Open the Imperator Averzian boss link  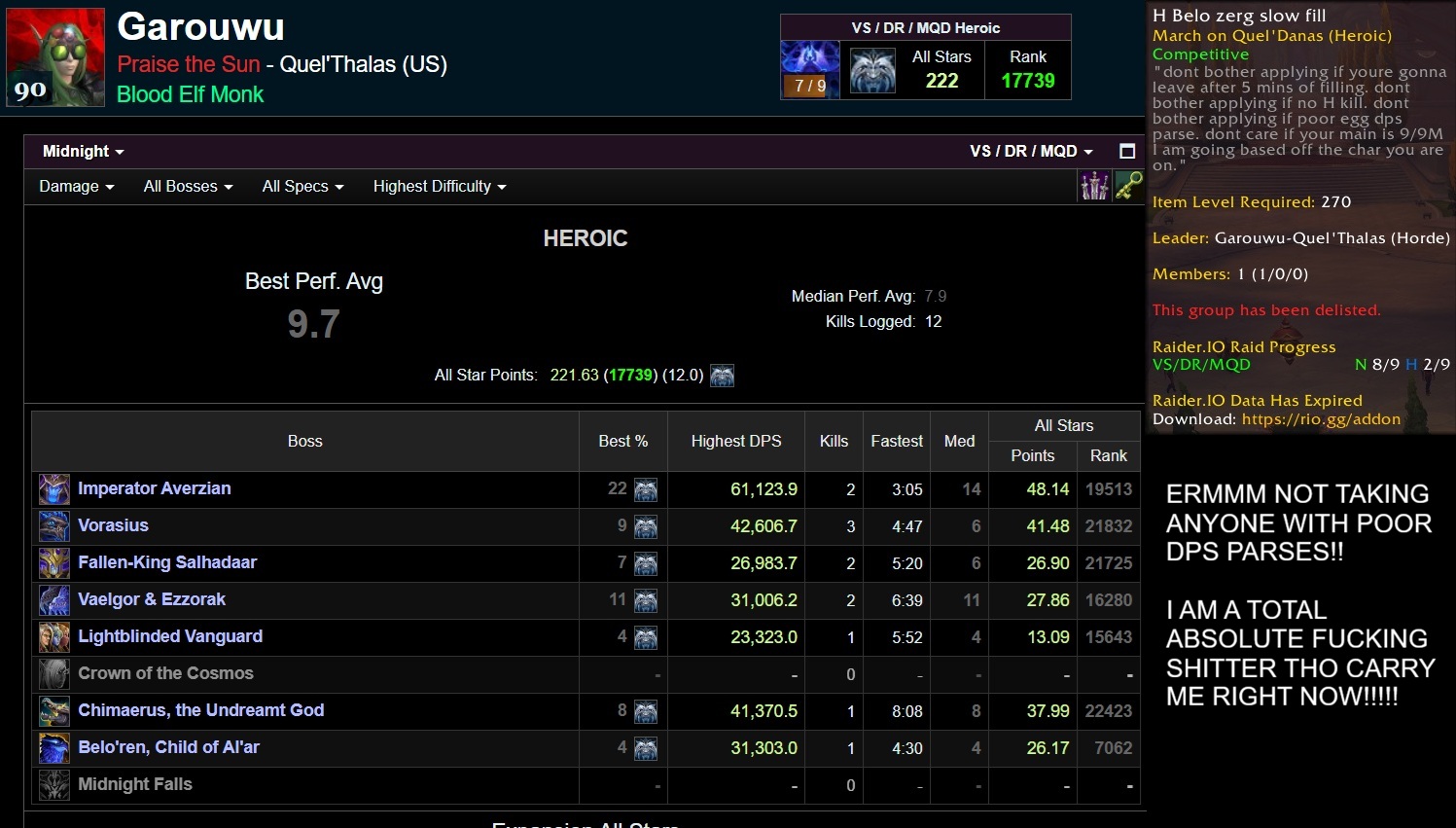[x=155, y=488]
